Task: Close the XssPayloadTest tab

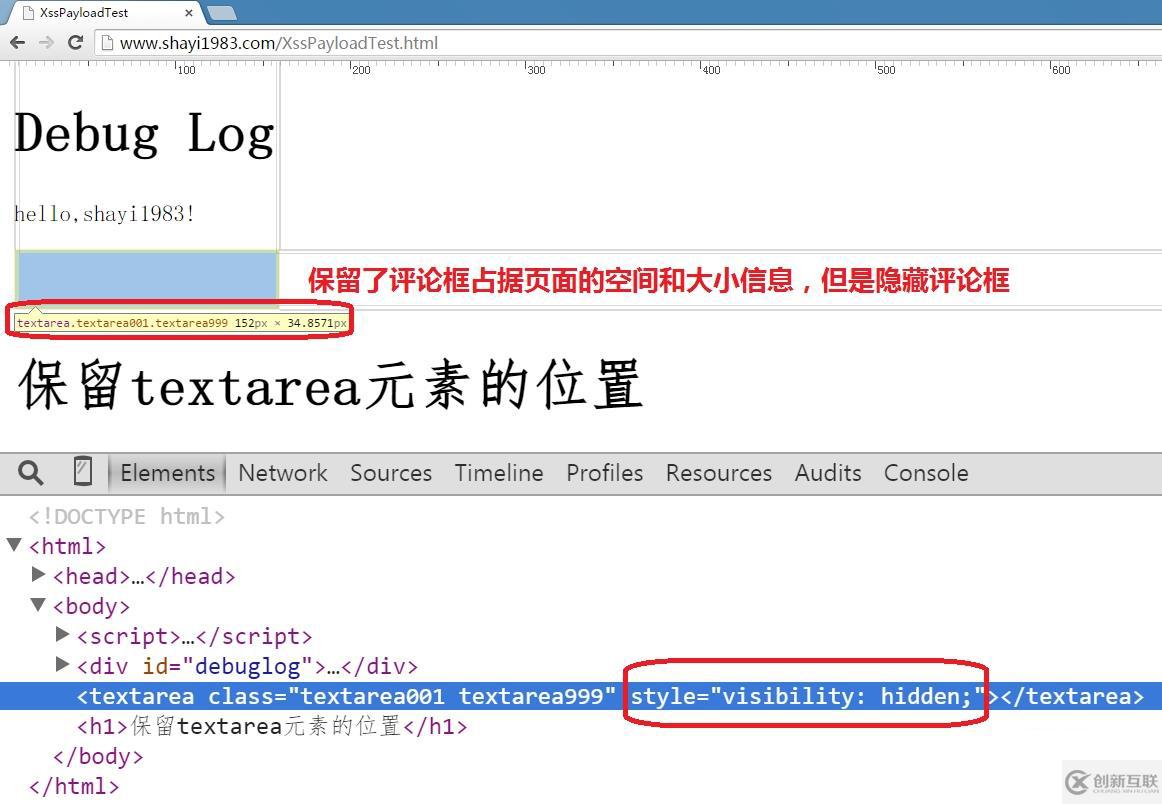Action: pos(189,13)
